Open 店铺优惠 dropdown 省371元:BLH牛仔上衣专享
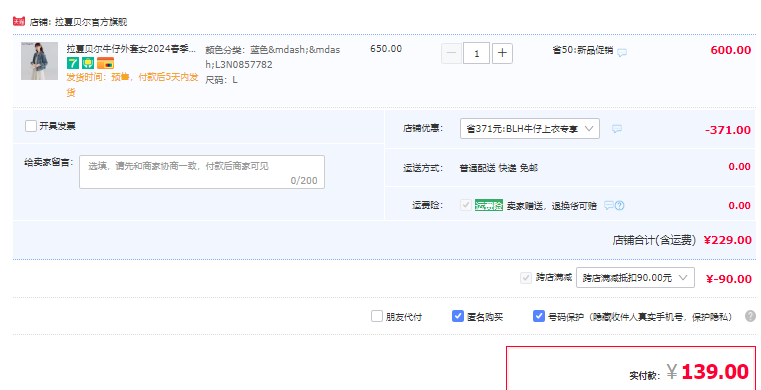The height and width of the screenshot is (390, 761). coord(529,129)
